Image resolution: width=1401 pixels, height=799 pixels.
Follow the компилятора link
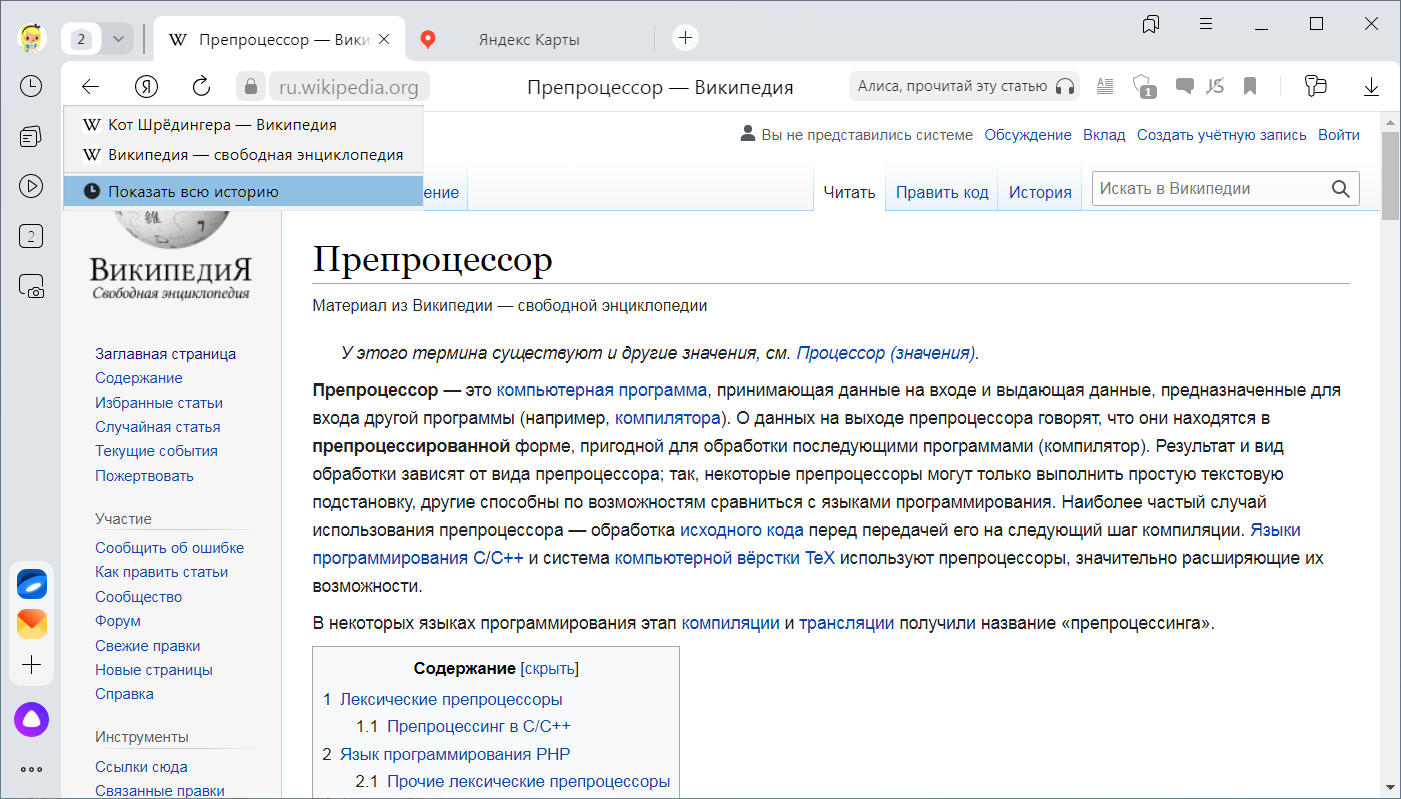coord(667,418)
